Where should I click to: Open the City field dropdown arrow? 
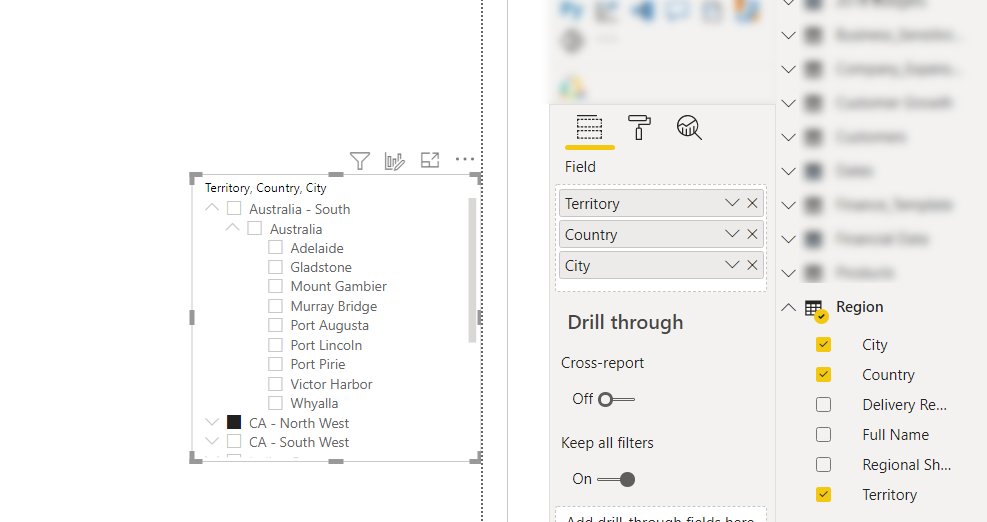[731, 265]
